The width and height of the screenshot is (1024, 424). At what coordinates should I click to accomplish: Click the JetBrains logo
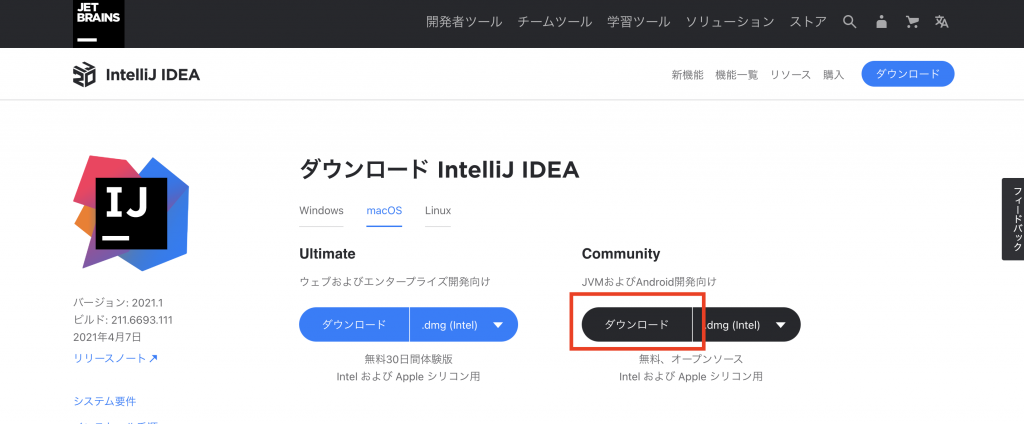pyautogui.click(x=99, y=24)
